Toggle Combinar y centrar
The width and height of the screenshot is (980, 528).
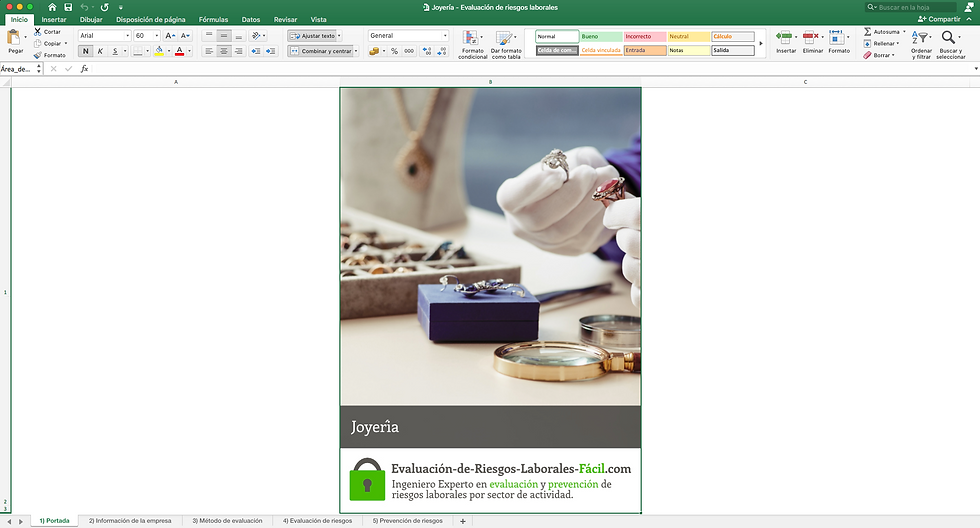point(321,51)
